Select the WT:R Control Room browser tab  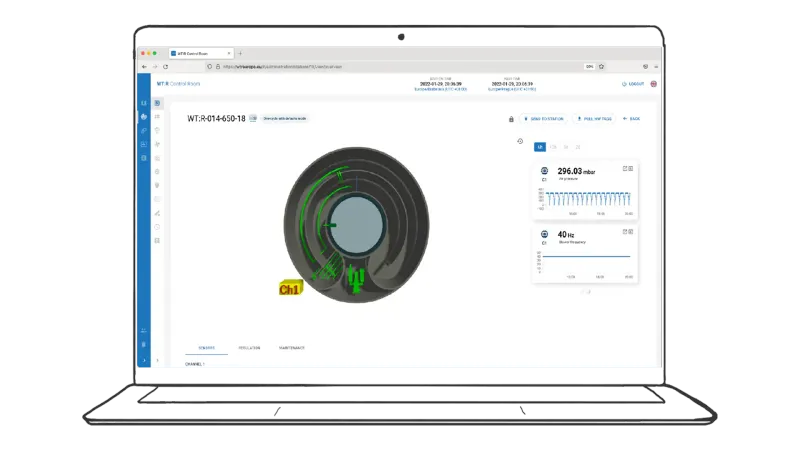[x=201, y=53]
